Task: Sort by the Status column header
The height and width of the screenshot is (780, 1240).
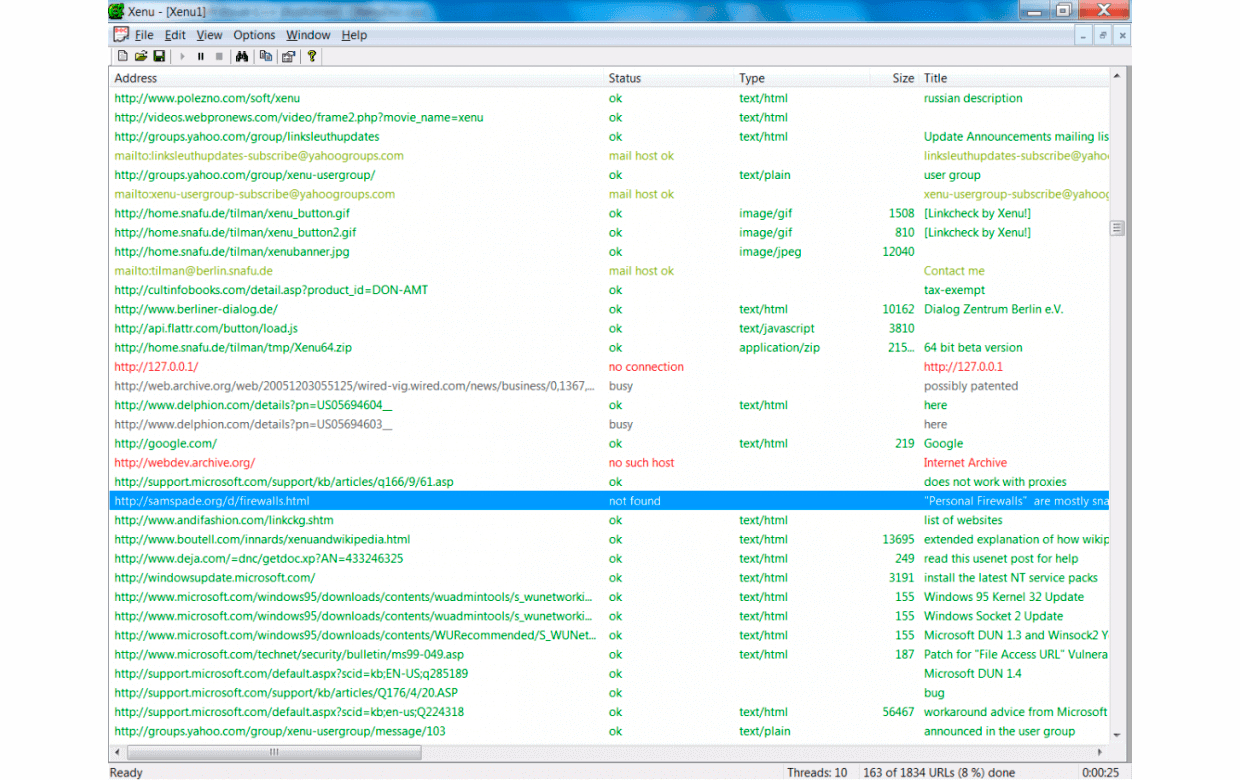Action: coord(668,78)
